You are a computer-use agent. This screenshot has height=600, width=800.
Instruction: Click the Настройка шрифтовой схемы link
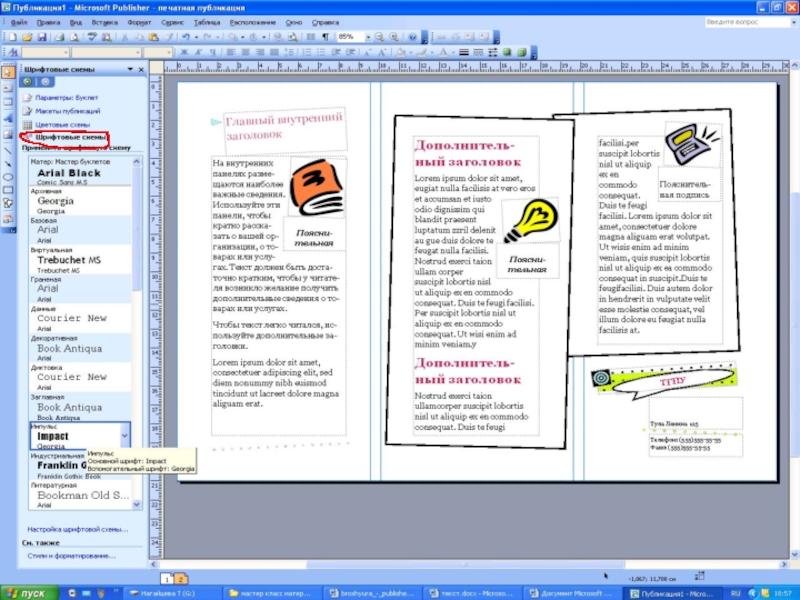coord(77,528)
